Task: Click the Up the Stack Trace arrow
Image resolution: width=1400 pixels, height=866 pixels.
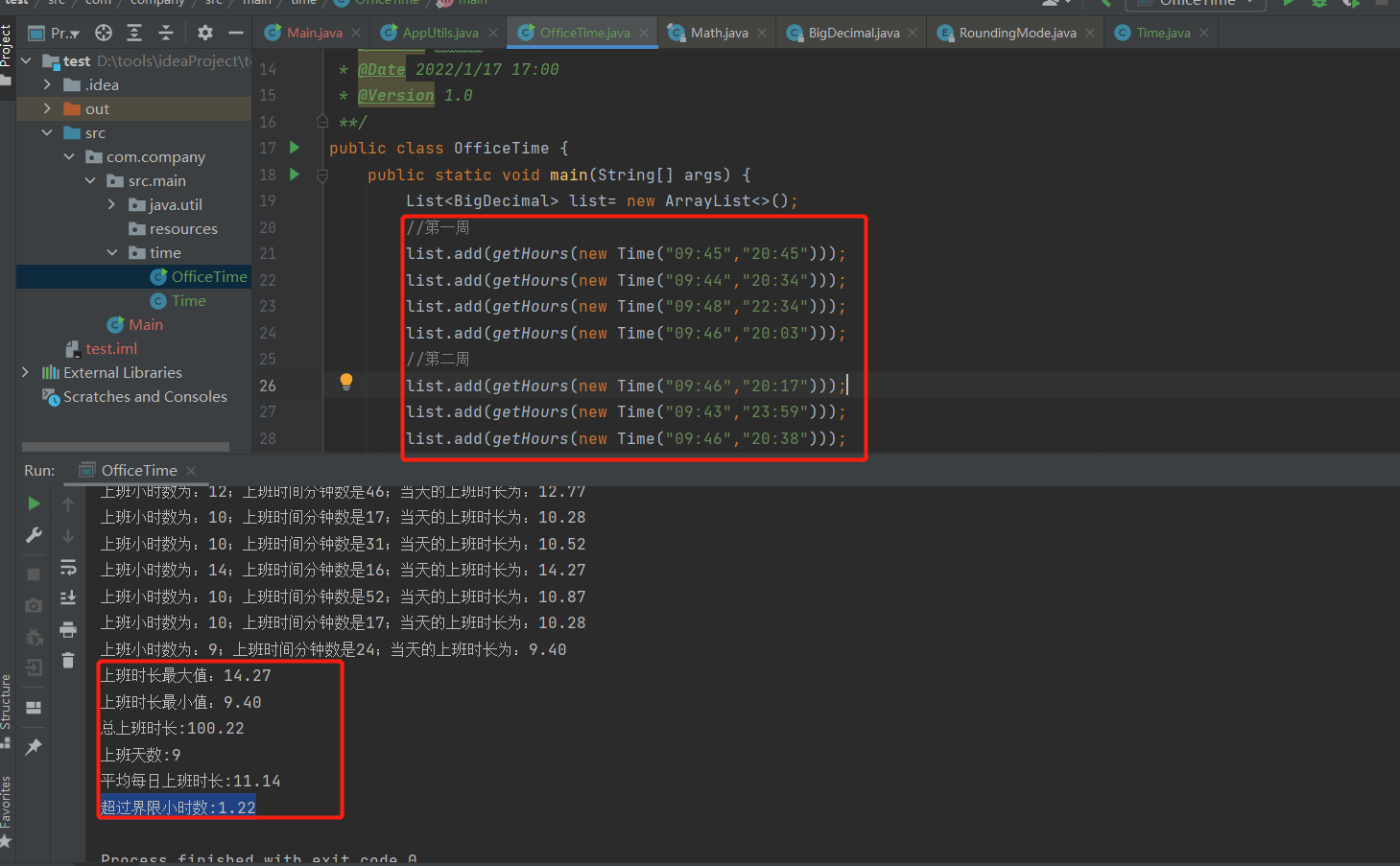Action: pos(68,503)
